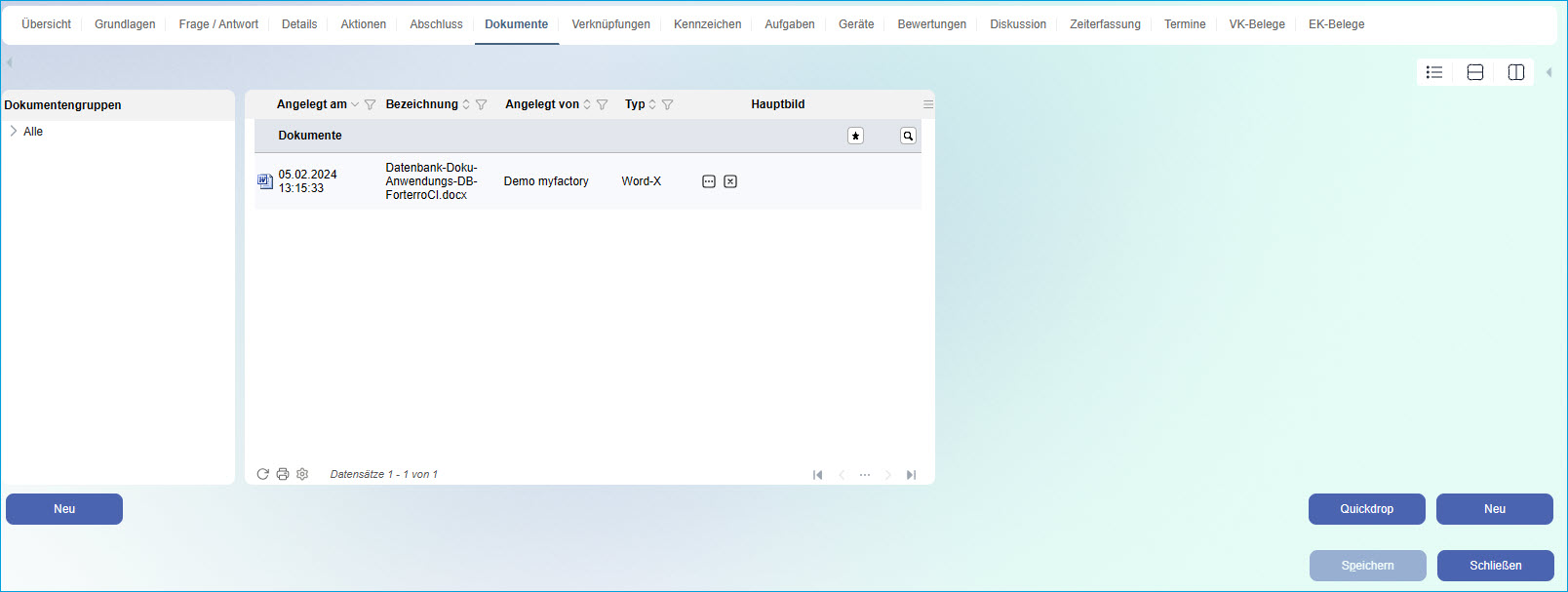Image resolution: width=1568 pixels, height=592 pixels.
Task: Open the Aktionen tab
Action: [x=364, y=24]
